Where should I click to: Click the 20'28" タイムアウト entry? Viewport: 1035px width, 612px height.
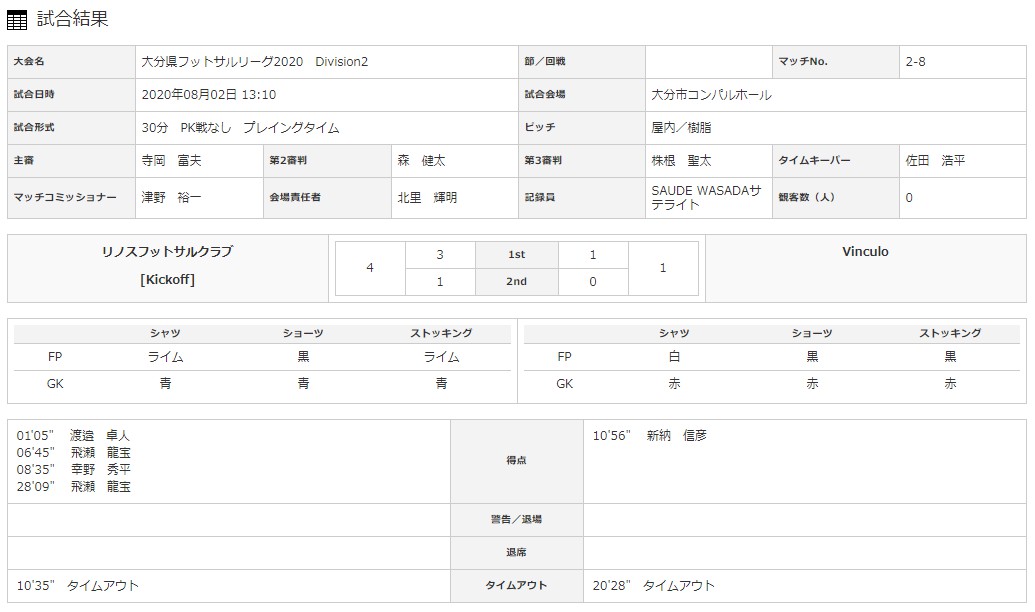(x=654, y=586)
